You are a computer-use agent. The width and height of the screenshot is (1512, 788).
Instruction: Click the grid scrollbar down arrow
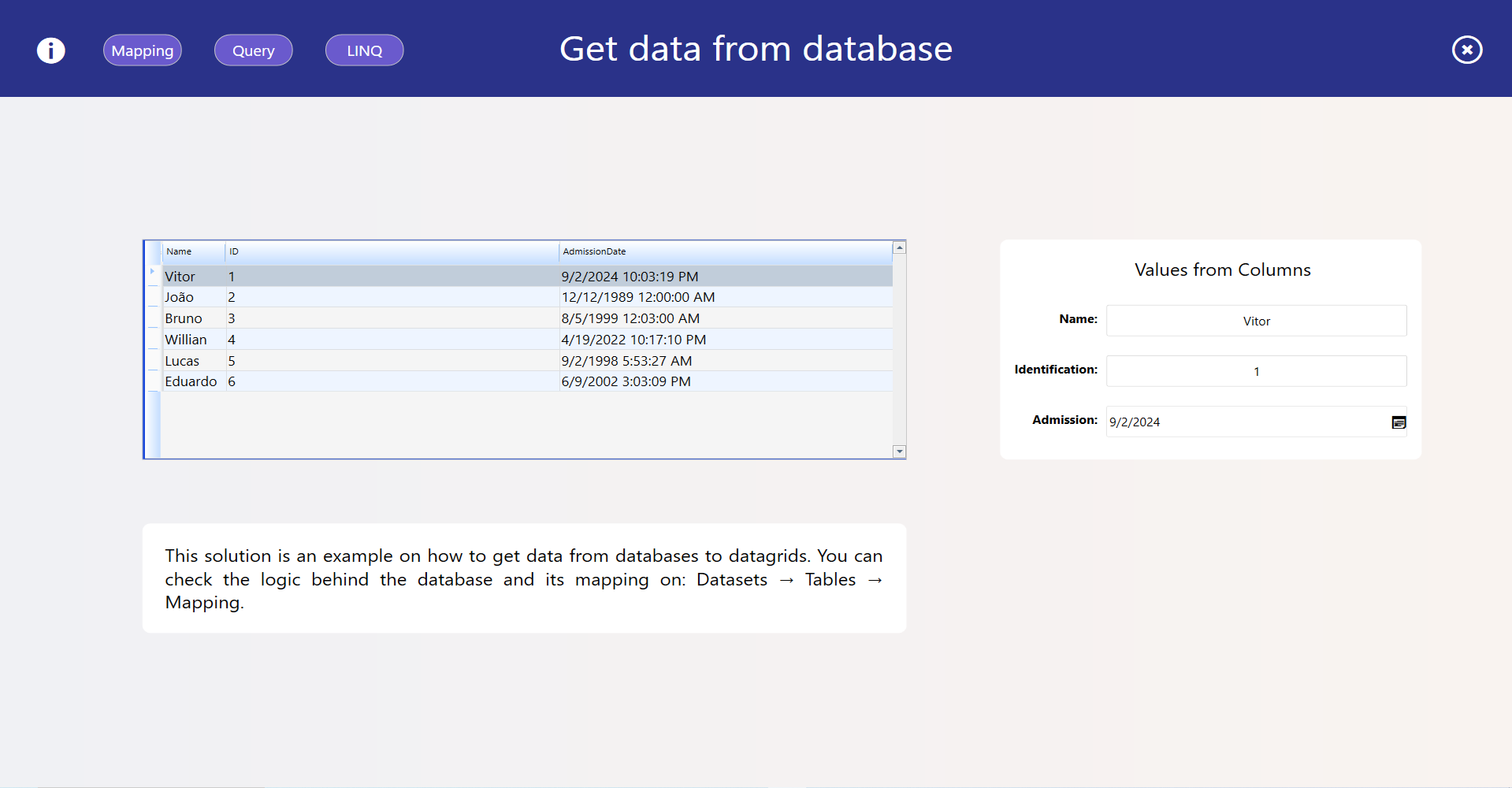coord(899,452)
